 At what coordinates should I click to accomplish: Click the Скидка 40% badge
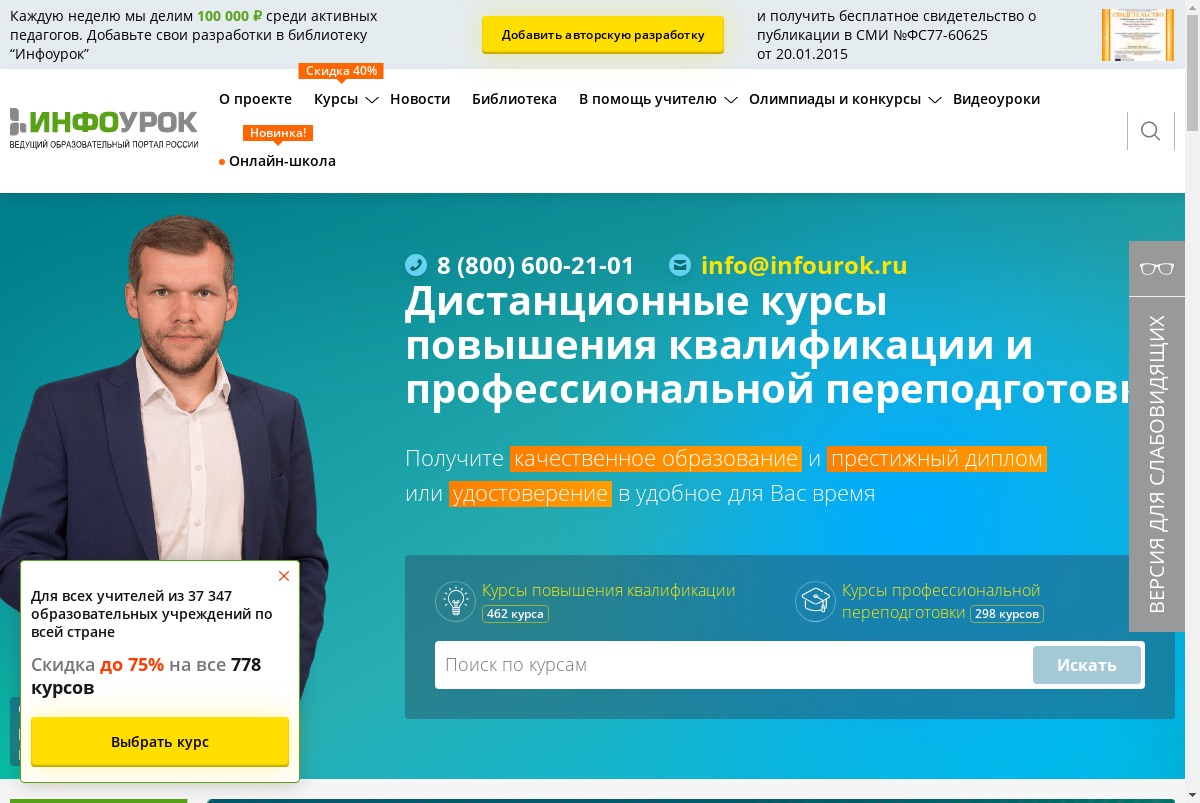point(341,71)
